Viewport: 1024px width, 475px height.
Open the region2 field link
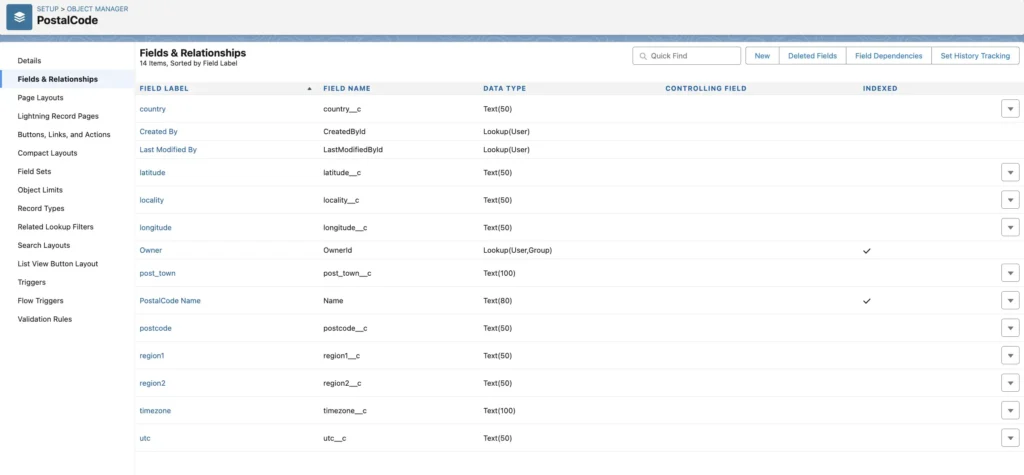click(x=153, y=383)
